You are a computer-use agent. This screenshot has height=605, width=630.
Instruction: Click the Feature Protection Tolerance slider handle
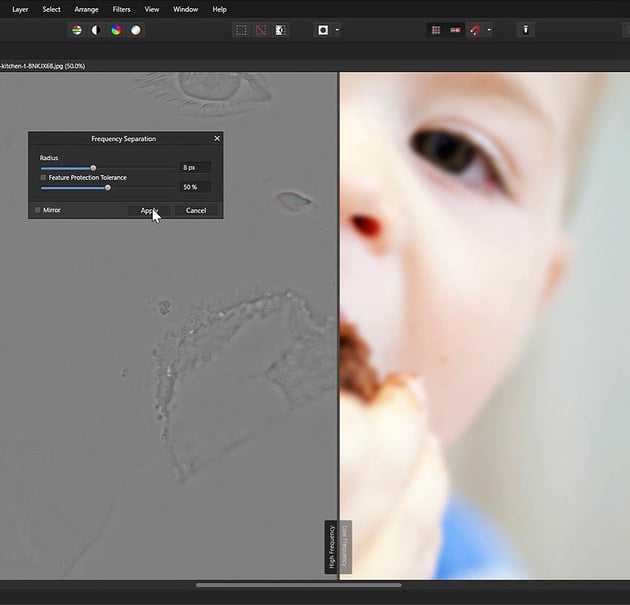108,188
